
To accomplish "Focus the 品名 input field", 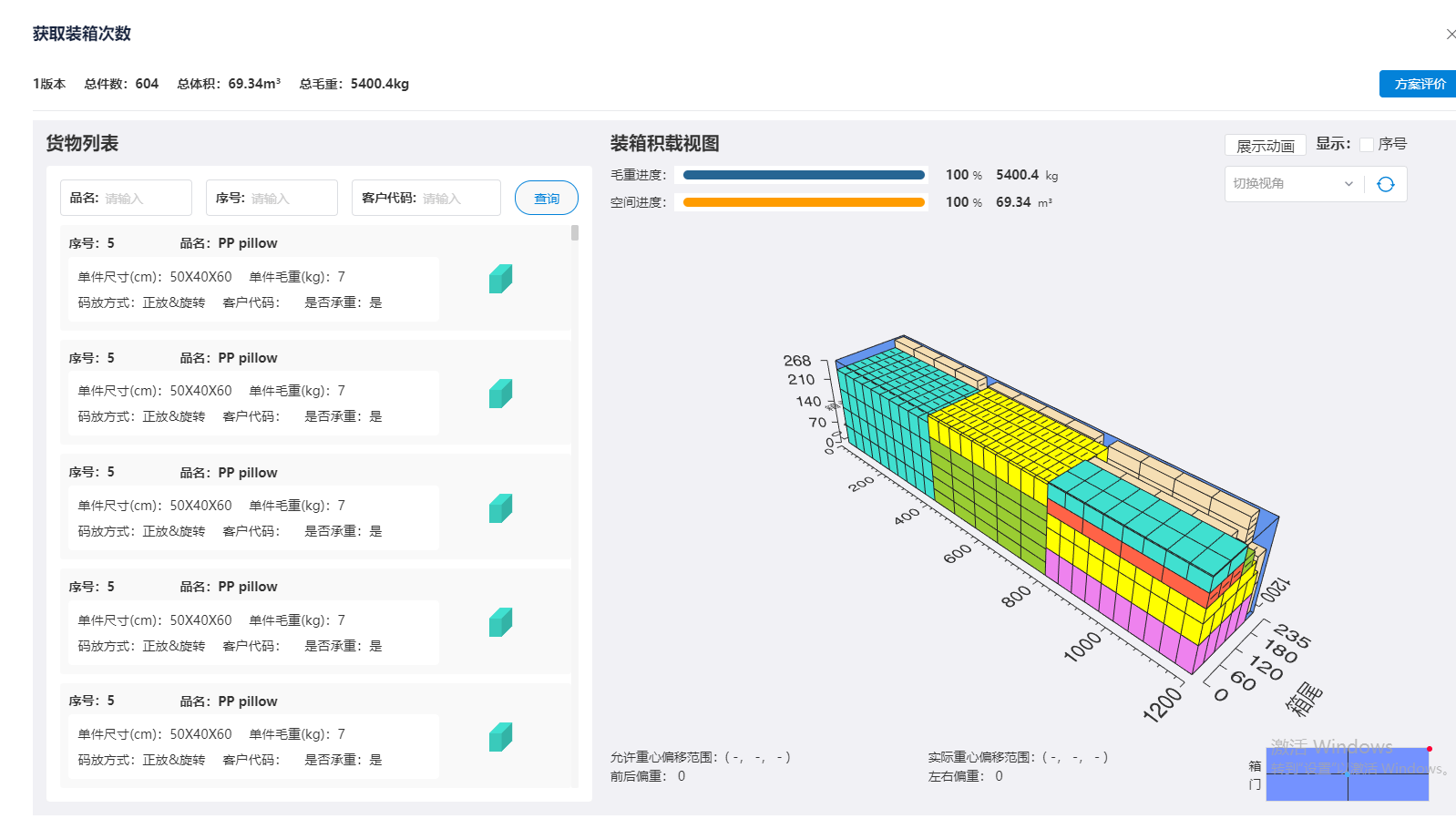I will tap(144, 199).
